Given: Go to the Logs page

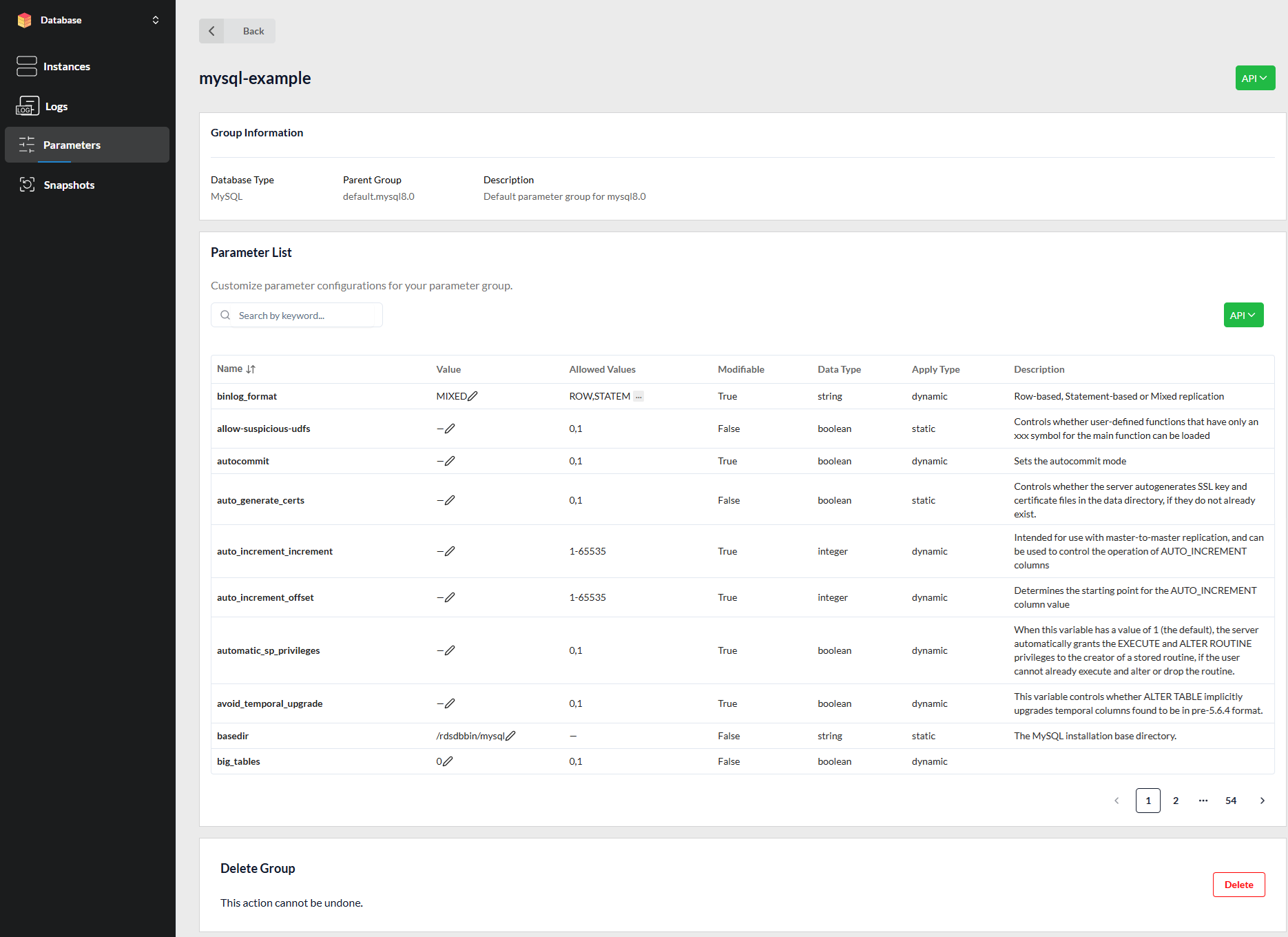Looking at the screenshot, I should click(56, 106).
